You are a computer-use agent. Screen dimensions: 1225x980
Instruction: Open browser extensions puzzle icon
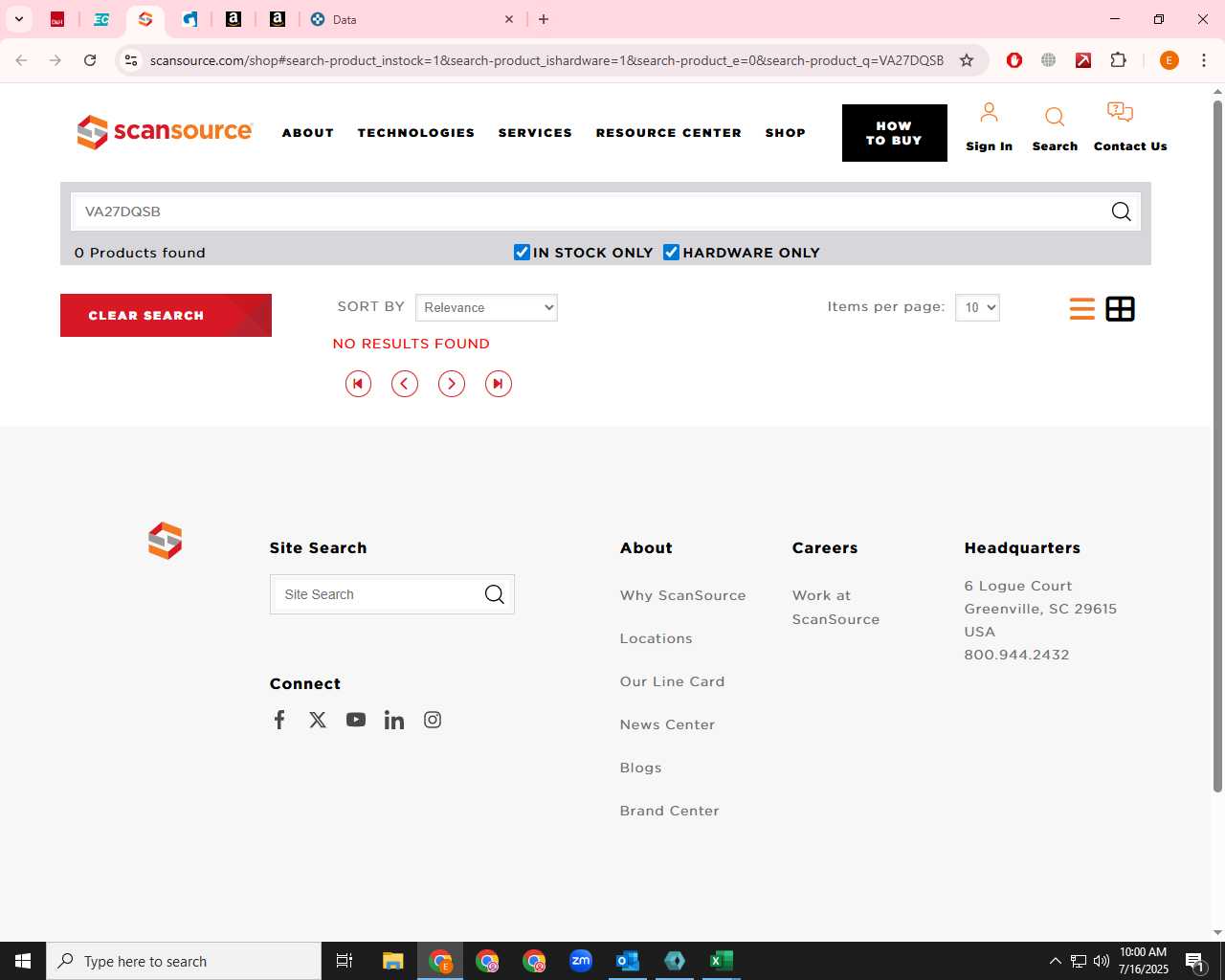coord(1118,60)
